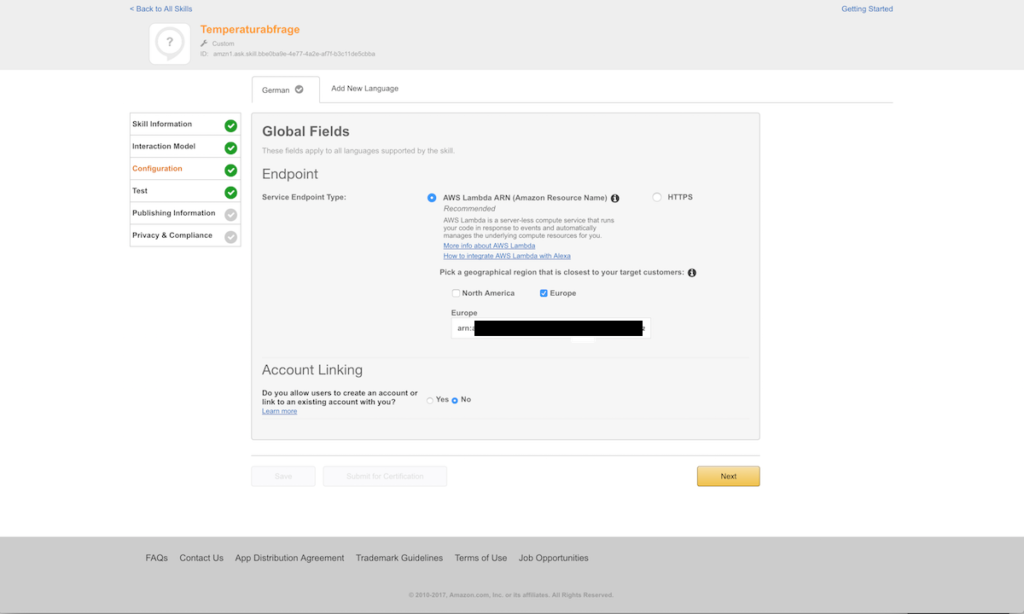Viewport: 1024px width, 614px height.
Task: Click the info icon beside the geographical region prompt
Action: point(691,271)
